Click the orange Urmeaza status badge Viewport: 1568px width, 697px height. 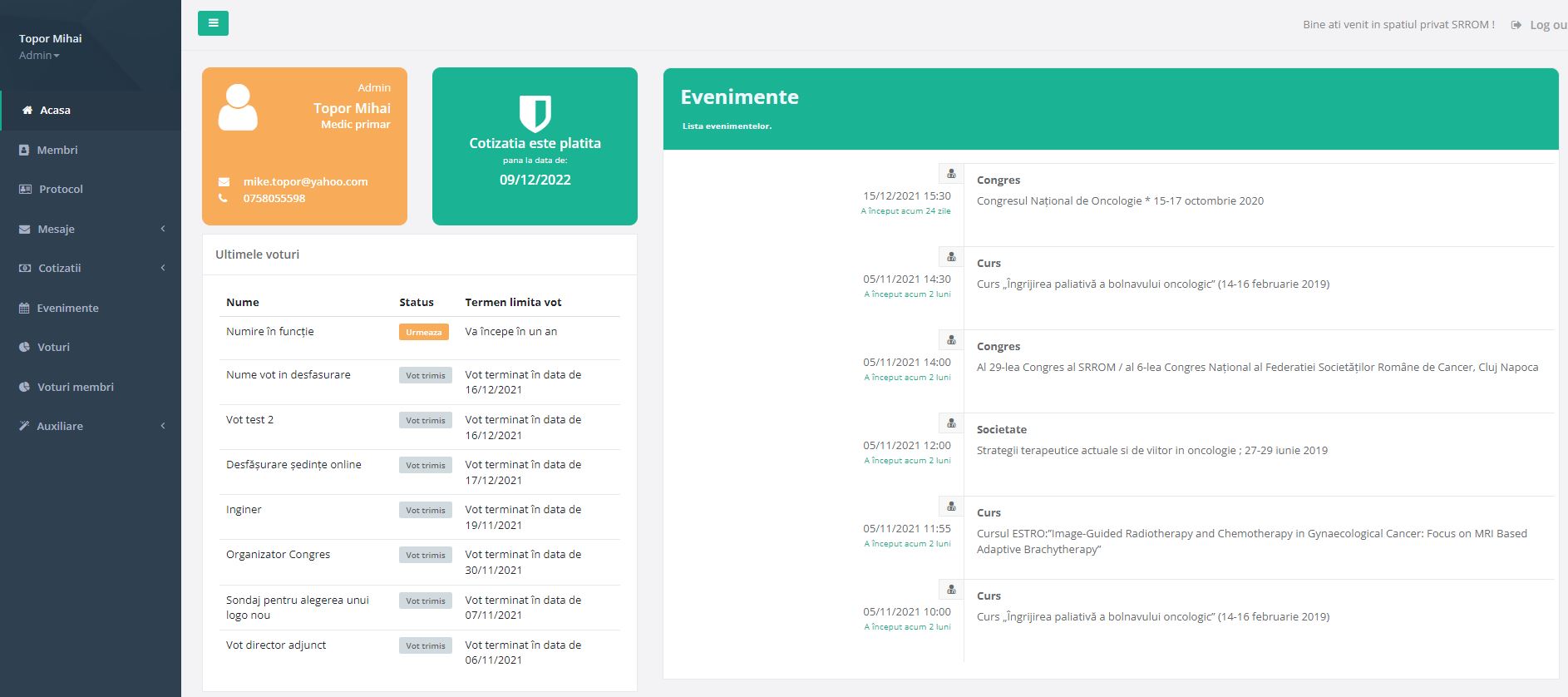click(x=423, y=332)
